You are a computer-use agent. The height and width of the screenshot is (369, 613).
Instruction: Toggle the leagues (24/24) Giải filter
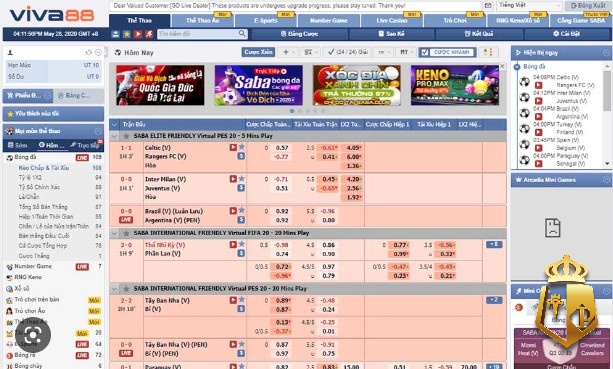(348, 52)
